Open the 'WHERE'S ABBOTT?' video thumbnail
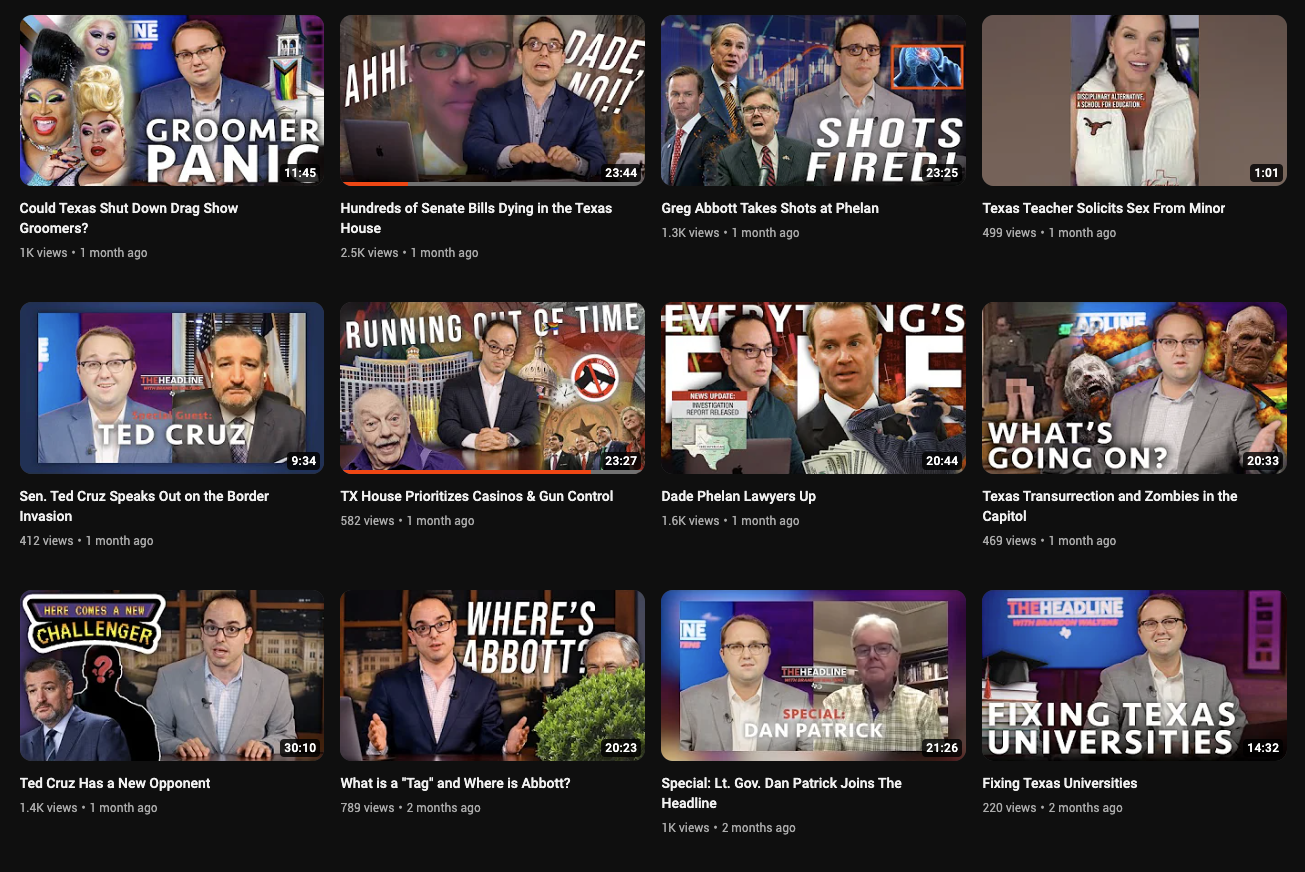 tap(492, 675)
